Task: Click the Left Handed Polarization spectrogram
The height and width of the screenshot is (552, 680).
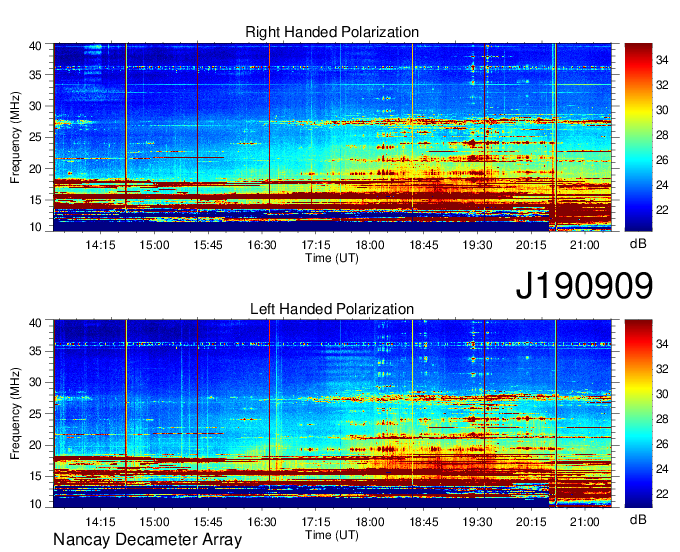Action: [x=332, y=414]
